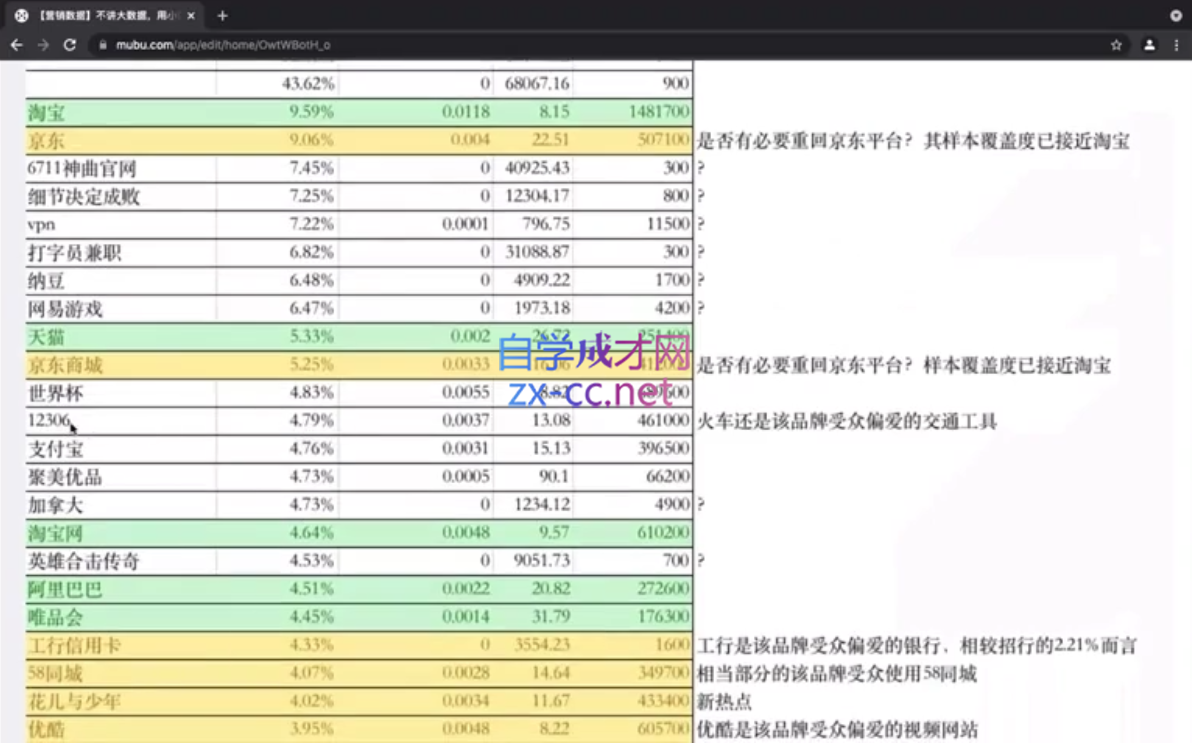The image size is (1192, 743).
Task: Click the 京东 row comment about 重回京东平台
Action: (913, 141)
